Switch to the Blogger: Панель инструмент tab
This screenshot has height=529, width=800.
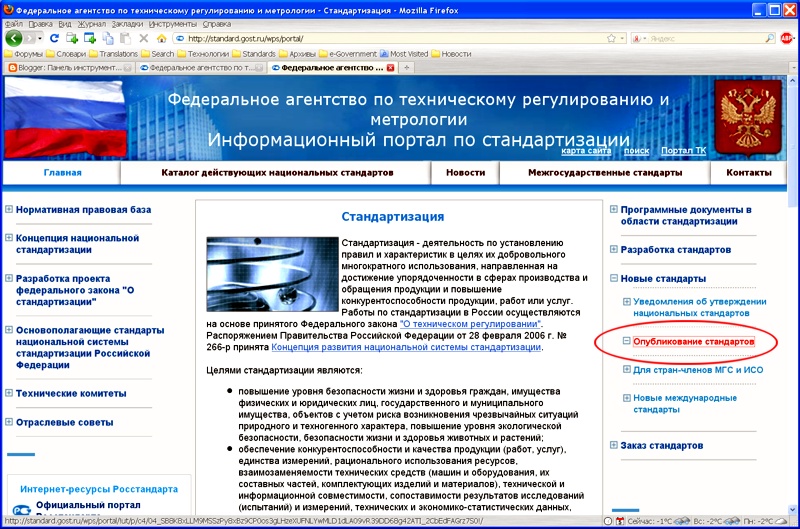point(70,67)
